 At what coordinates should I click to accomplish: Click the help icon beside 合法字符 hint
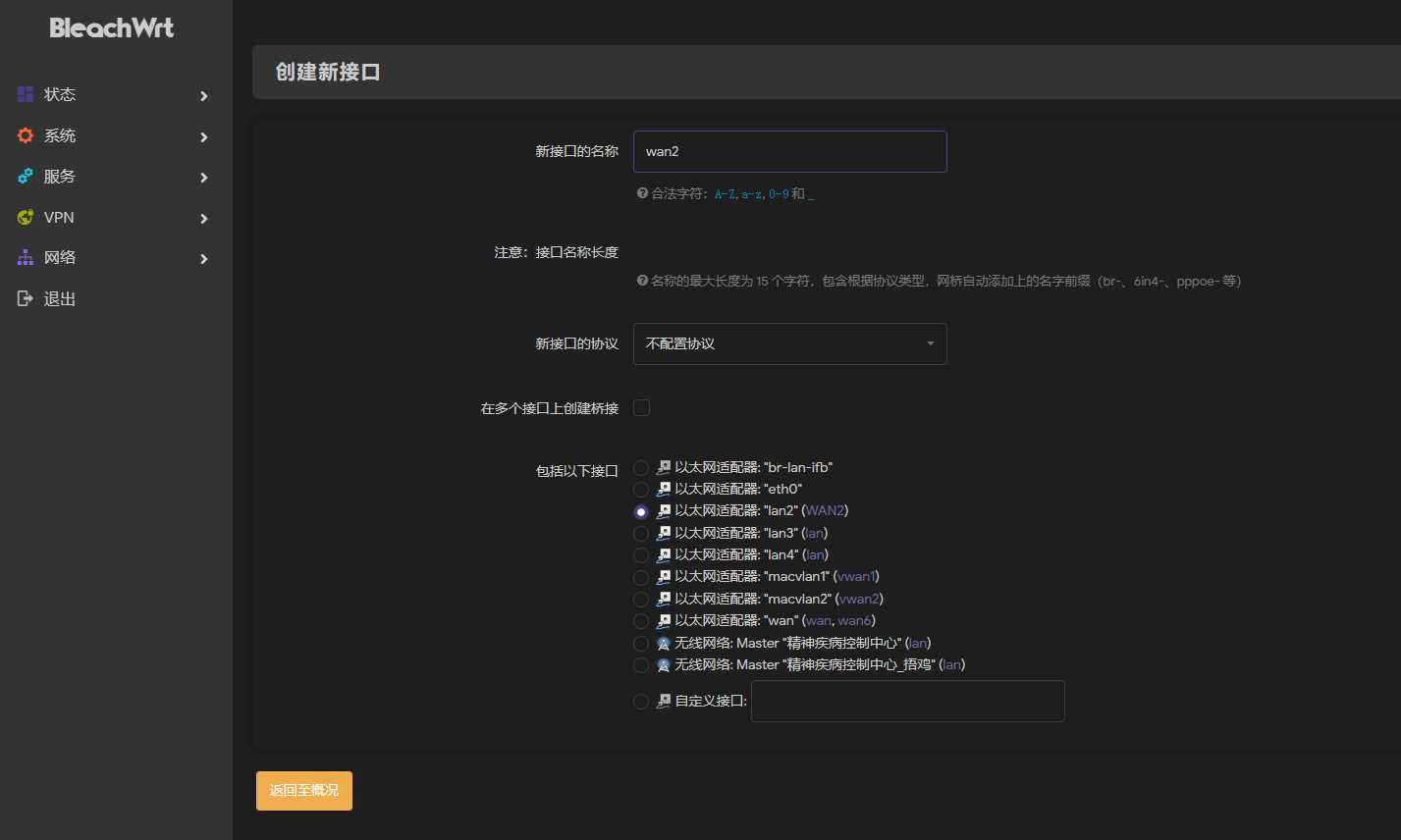[642, 193]
